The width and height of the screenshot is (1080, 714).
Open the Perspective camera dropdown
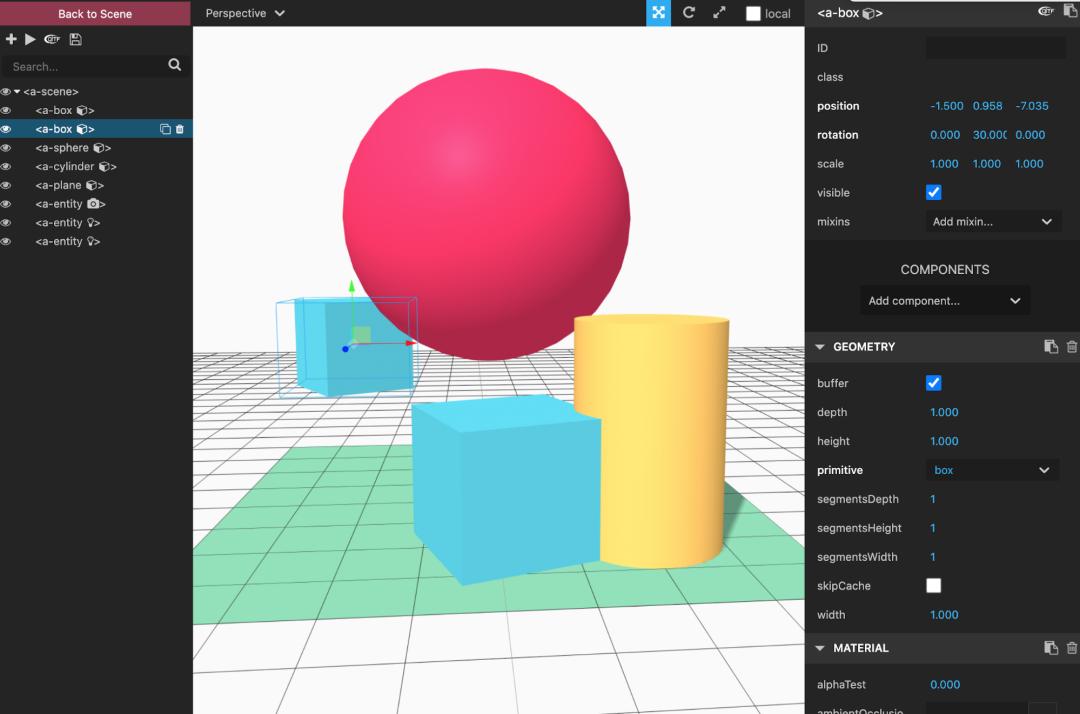tap(245, 13)
